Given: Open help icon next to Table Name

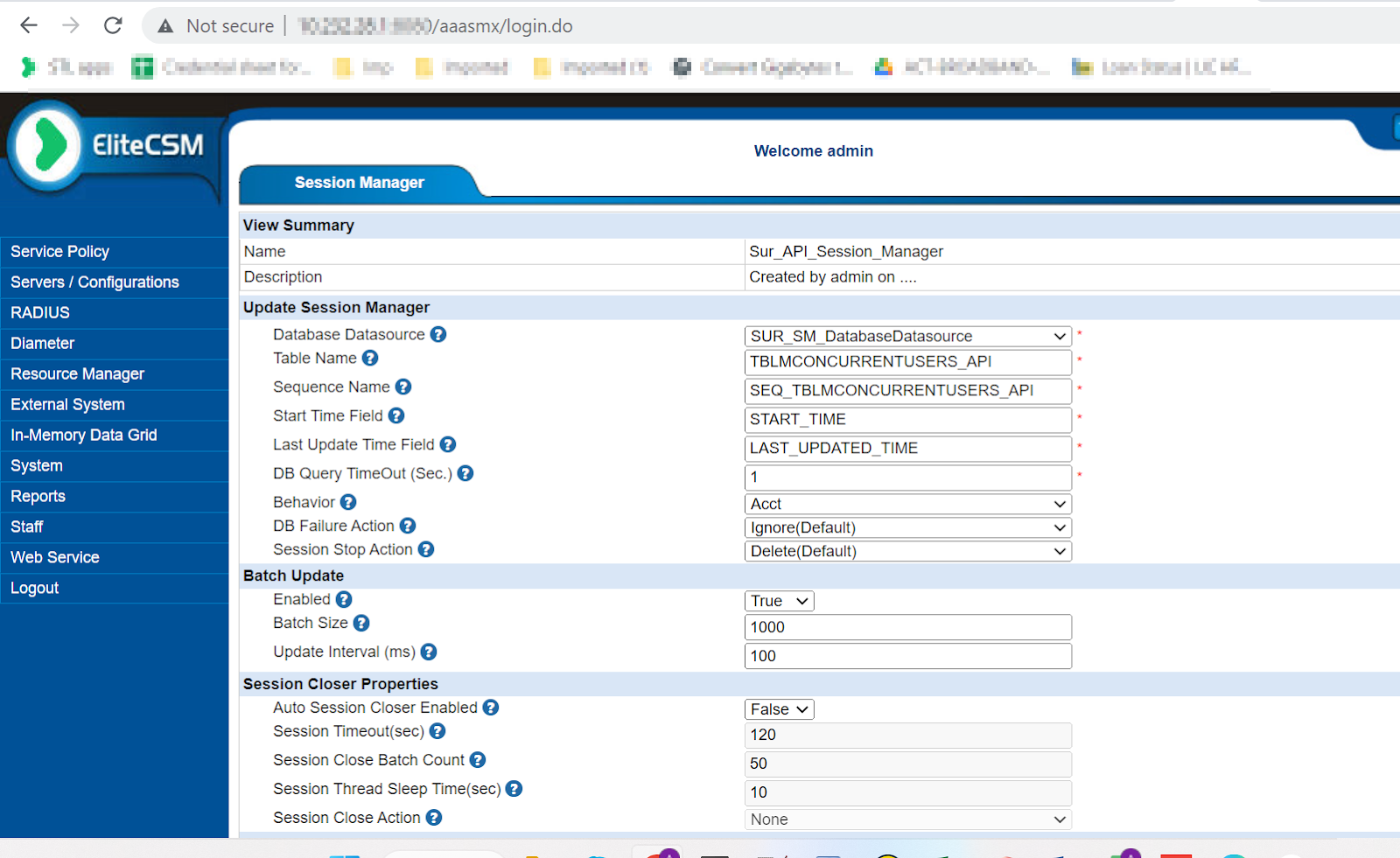Looking at the screenshot, I should click(370, 358).
